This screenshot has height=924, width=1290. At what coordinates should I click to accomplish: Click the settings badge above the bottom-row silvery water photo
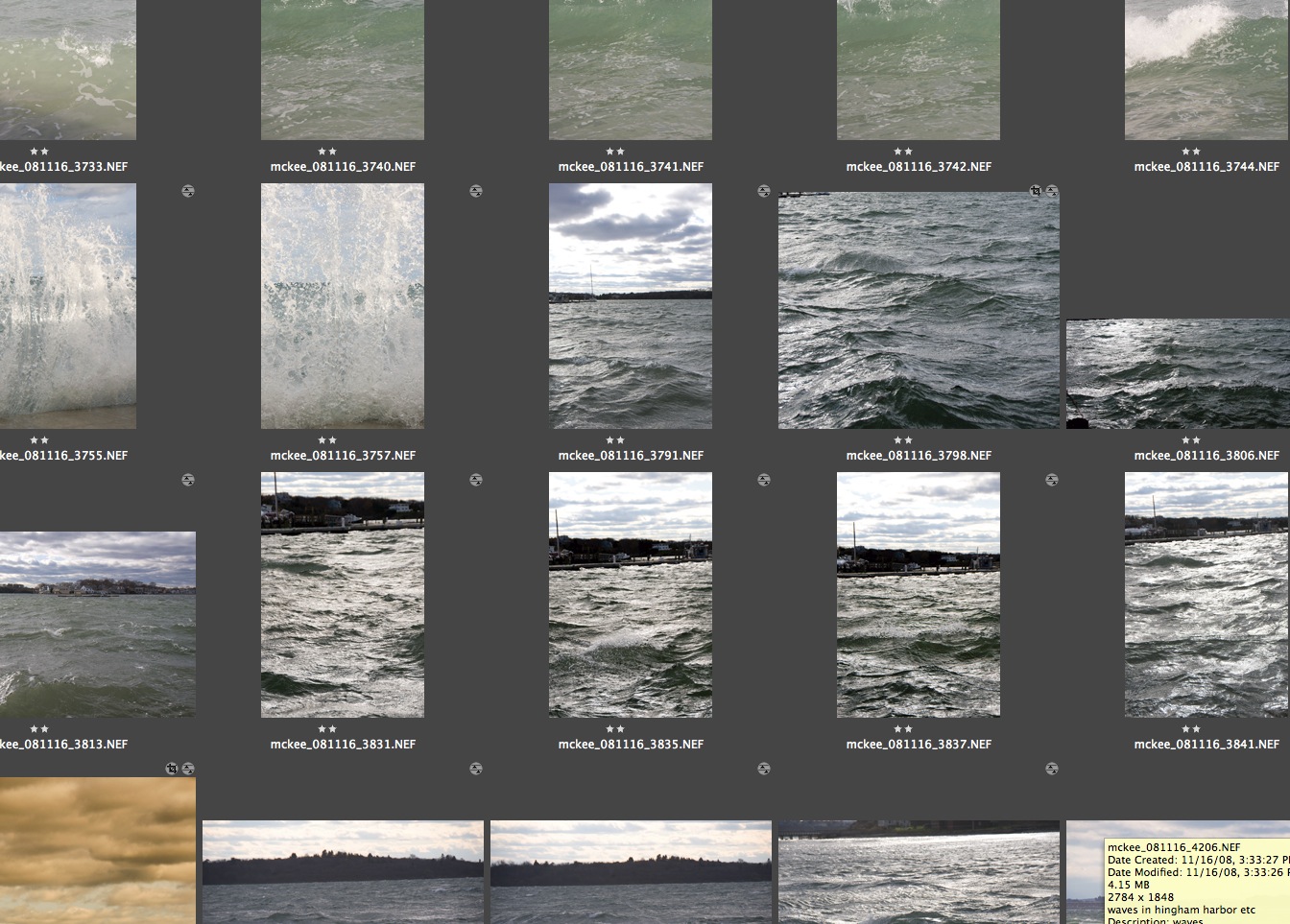(1052, 769)
